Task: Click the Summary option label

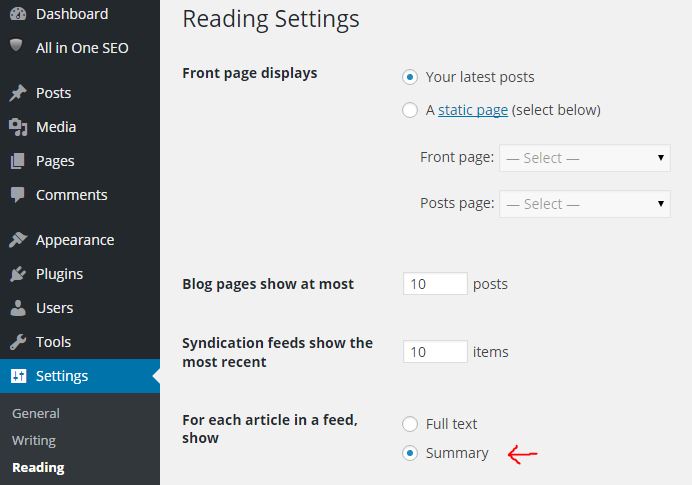Action: [457, 453]
